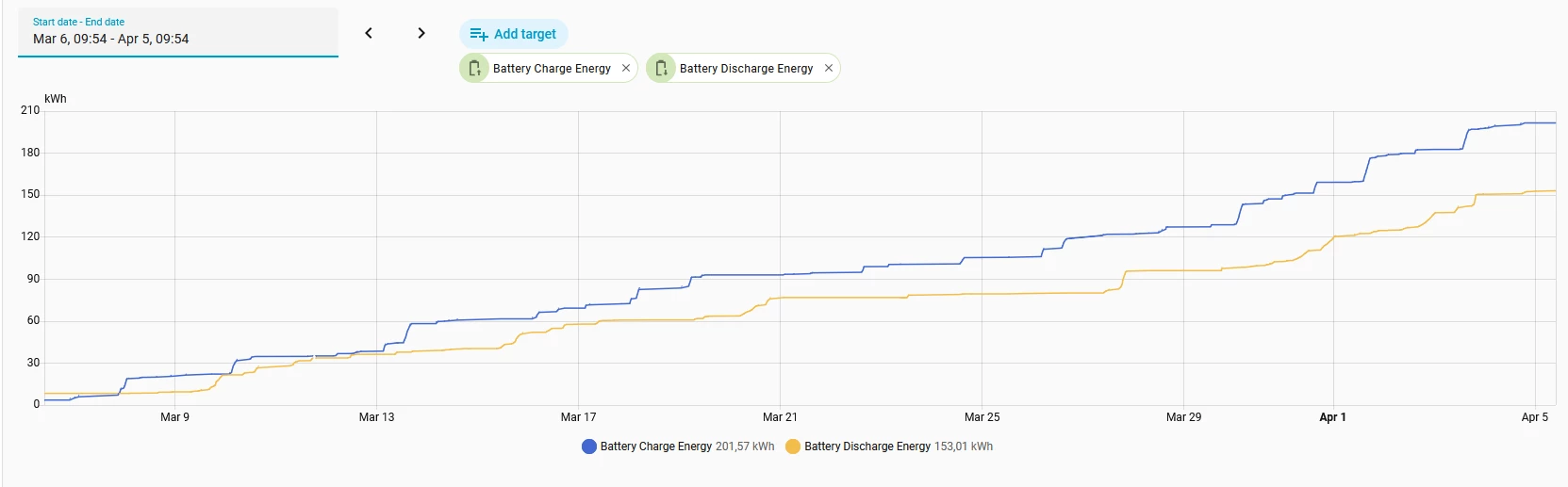
Task: Go to the next date range
Action: pos(421,33)
